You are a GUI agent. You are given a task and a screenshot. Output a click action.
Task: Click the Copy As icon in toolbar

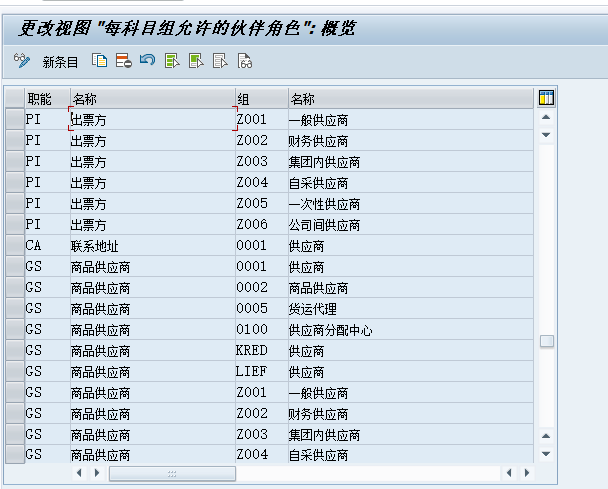point(100,62)
